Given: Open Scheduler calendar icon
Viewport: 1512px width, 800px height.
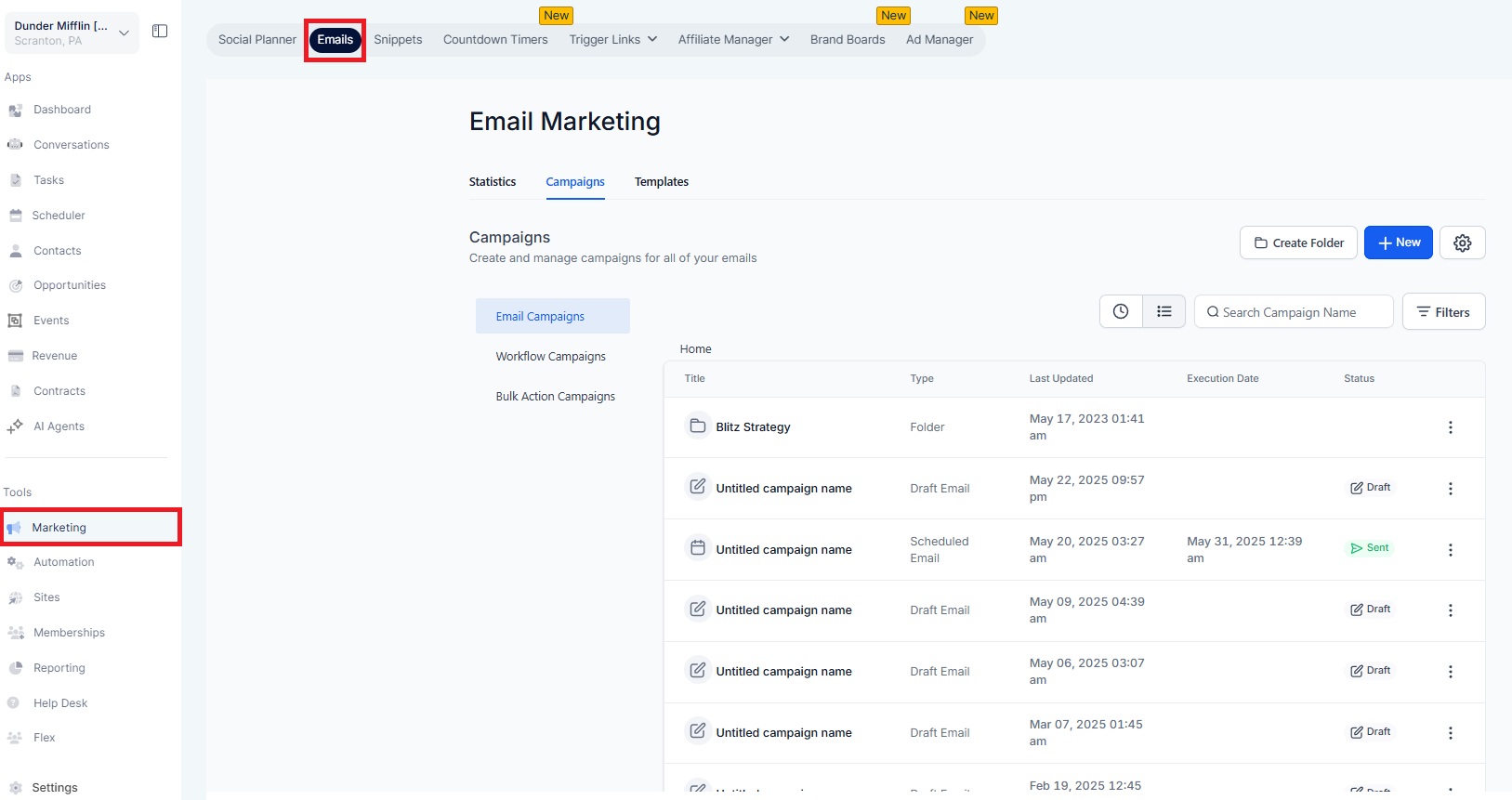Looking at the screenshot, I should point(15,216).
